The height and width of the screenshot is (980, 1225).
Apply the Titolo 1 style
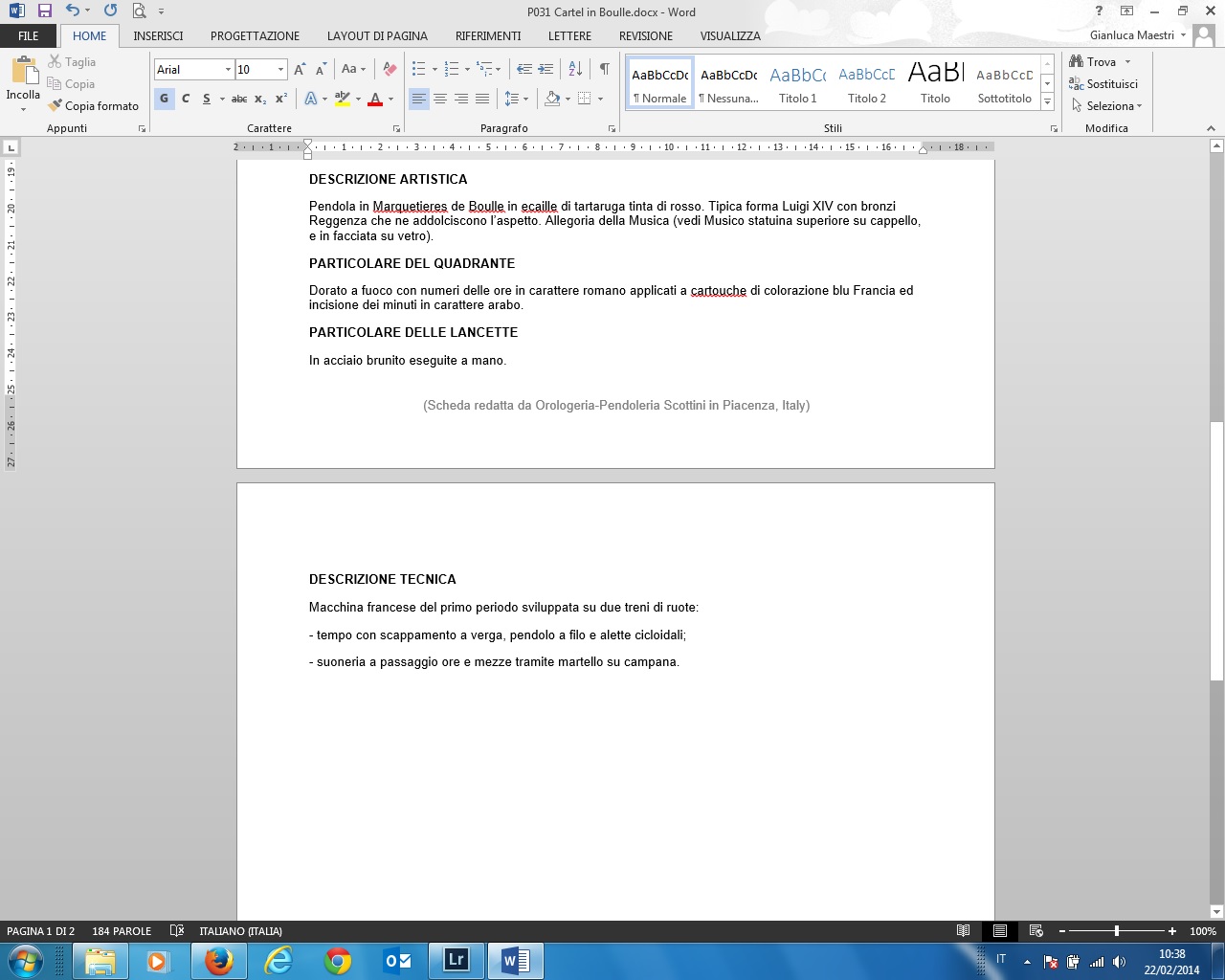pyautogui.click(x=797, y=84)
